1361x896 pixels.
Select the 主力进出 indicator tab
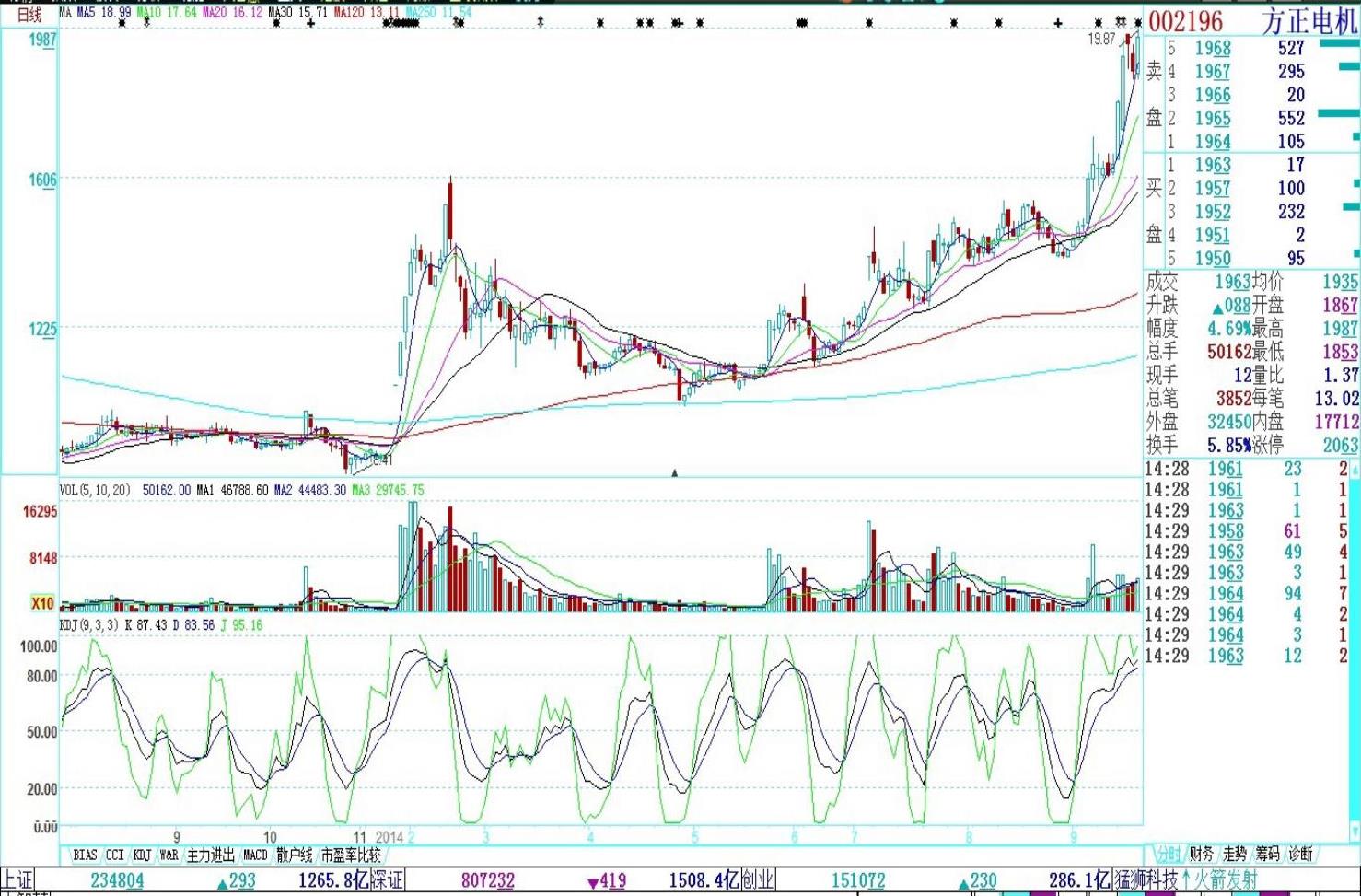coord(211,855)
